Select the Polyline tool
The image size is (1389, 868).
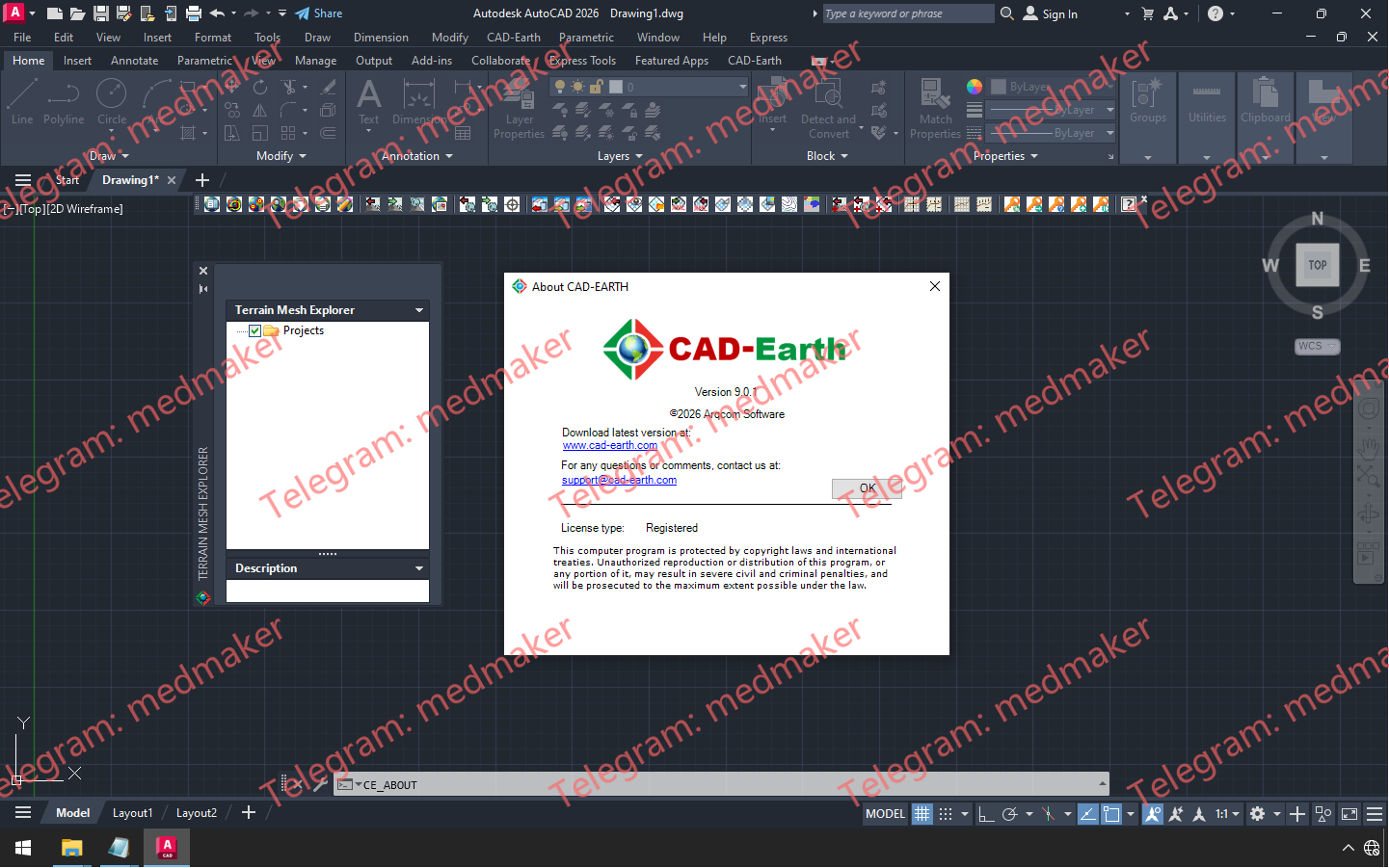click(64, 101)
